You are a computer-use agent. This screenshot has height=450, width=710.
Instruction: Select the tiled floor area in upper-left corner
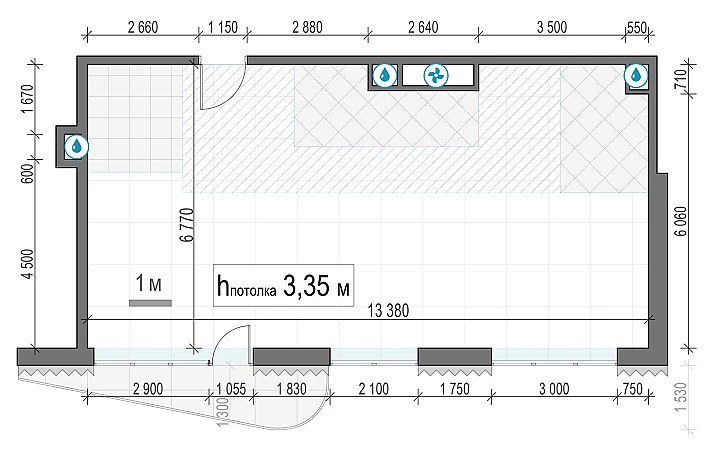[138, 115]
